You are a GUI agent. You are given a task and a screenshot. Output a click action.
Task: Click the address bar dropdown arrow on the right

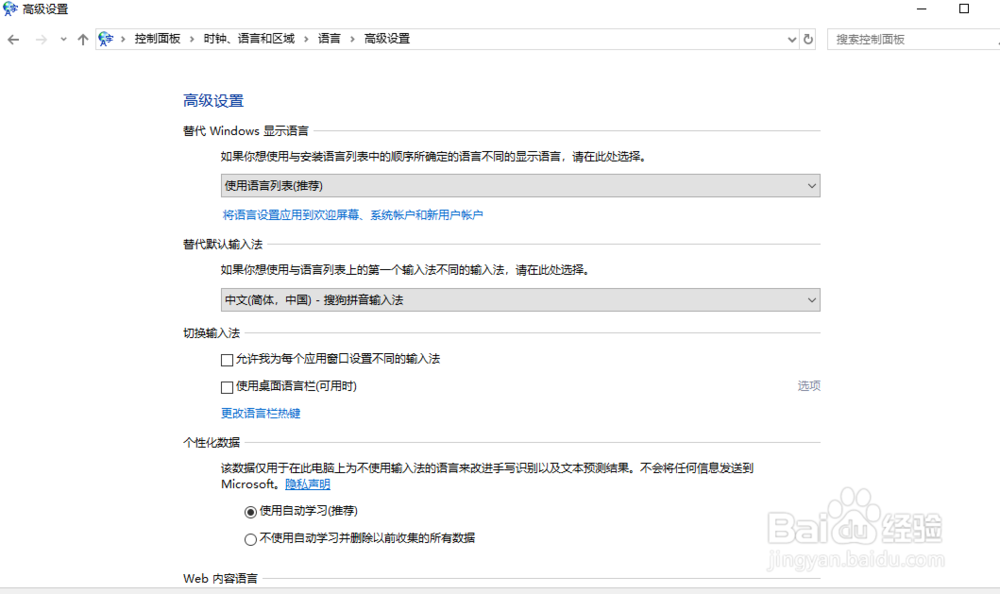[790, 38]
